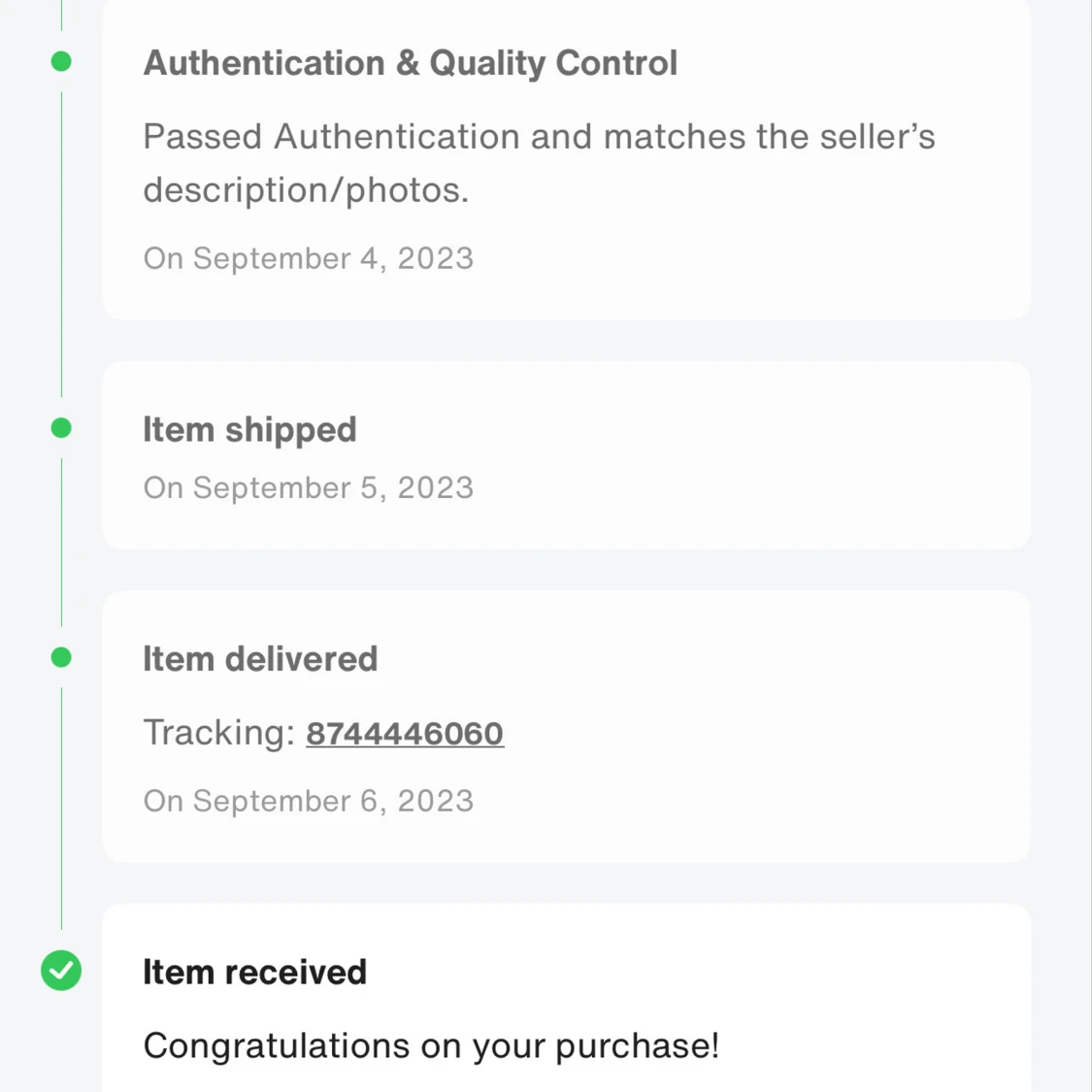1092x1092 pixels.
Task: Click the On September 5, 2023 date
Action: (309, 488)
